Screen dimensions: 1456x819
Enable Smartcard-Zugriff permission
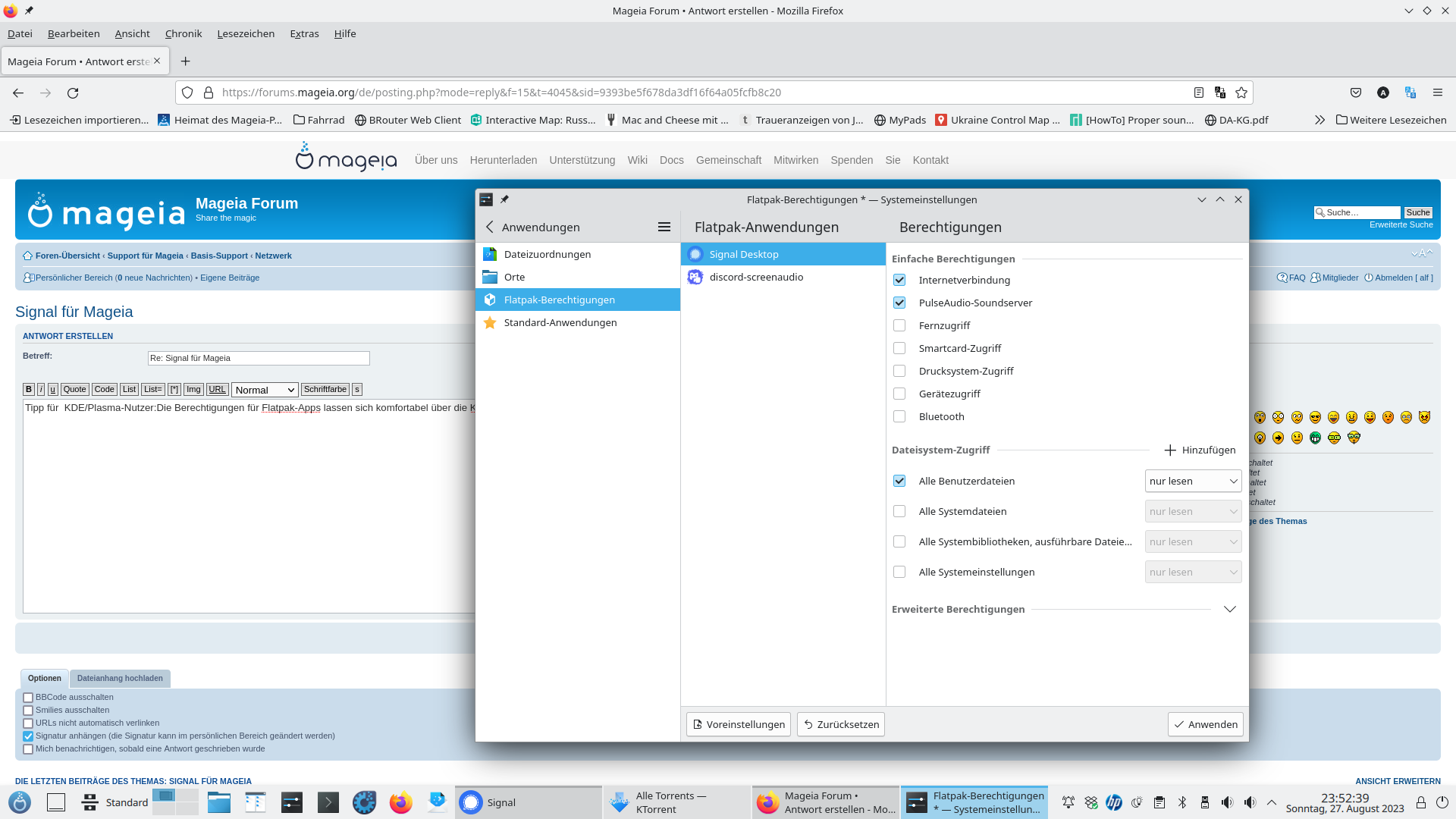pos(899,348)
